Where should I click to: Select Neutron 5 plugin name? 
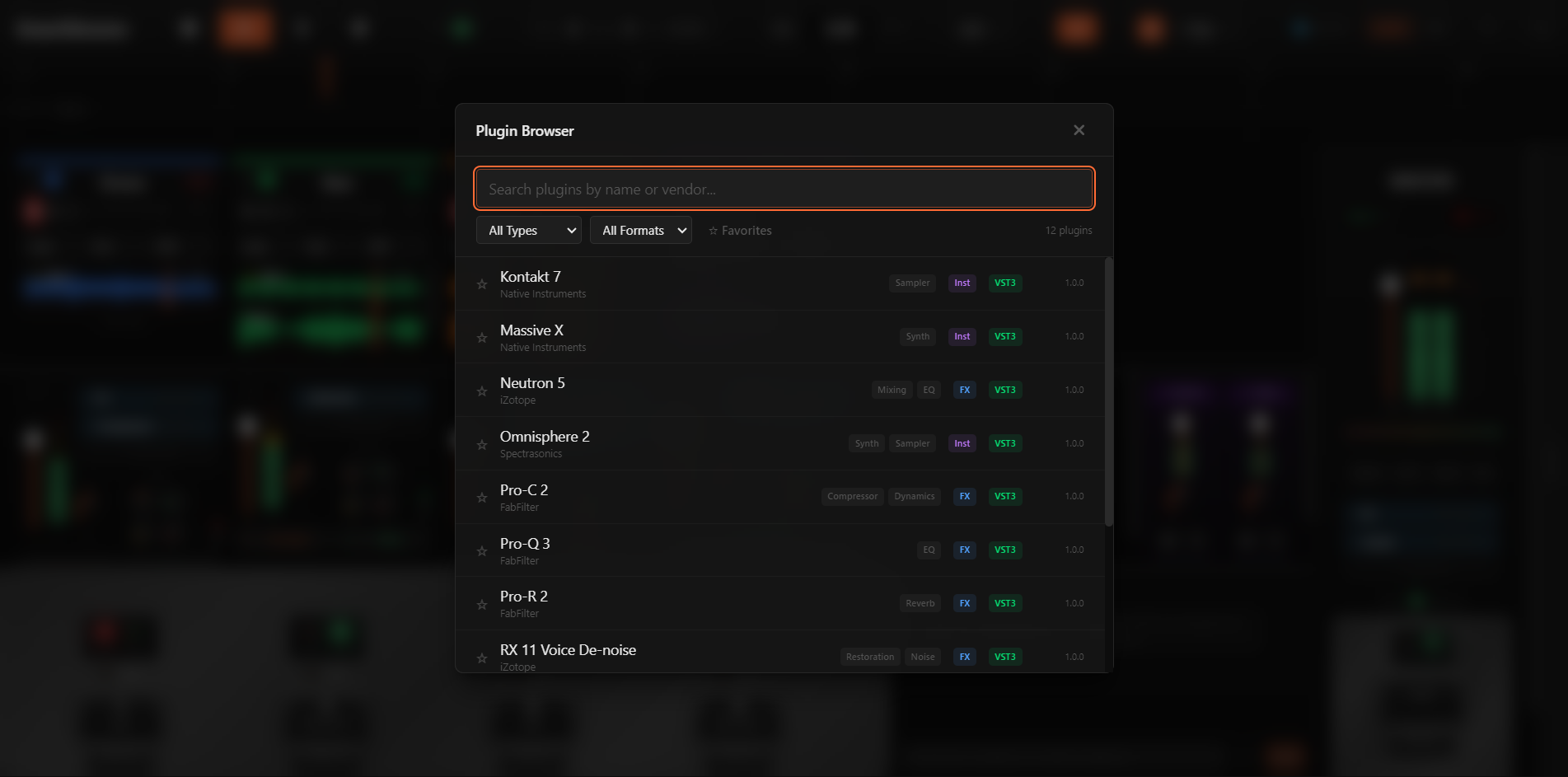click(533, 383)
